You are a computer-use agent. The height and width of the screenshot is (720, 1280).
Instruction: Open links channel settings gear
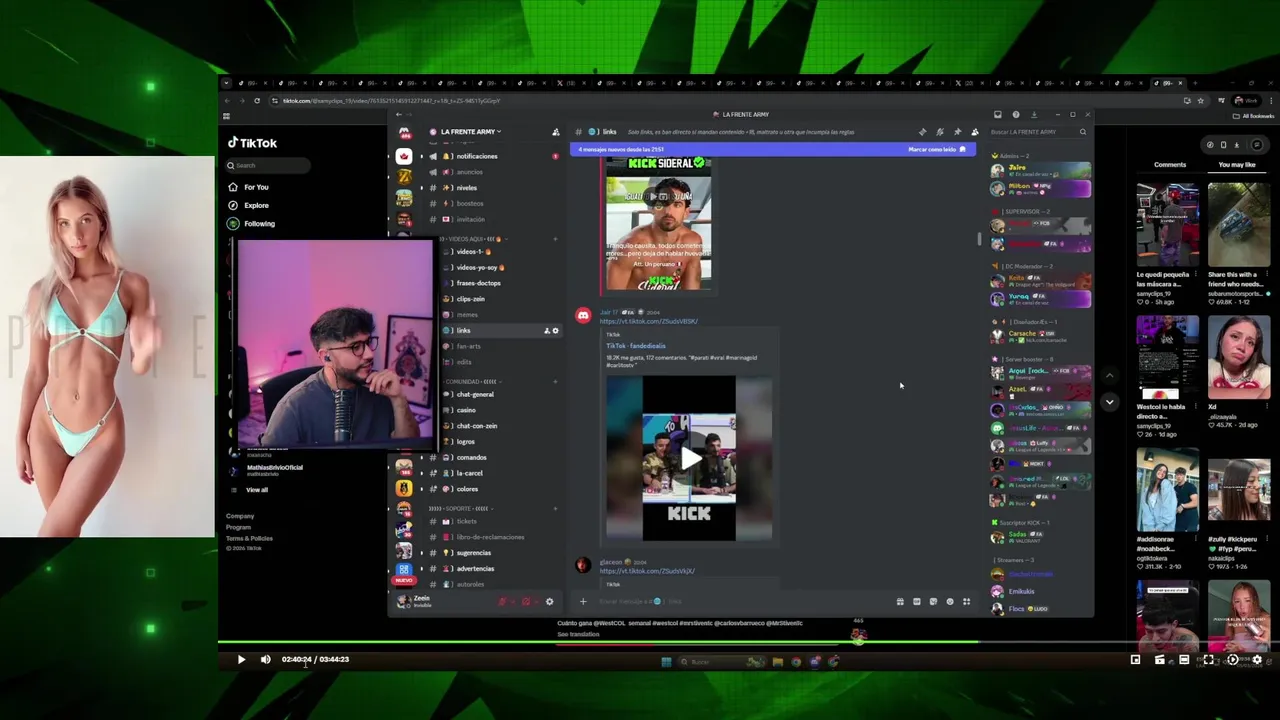click(x=556, y=331)
